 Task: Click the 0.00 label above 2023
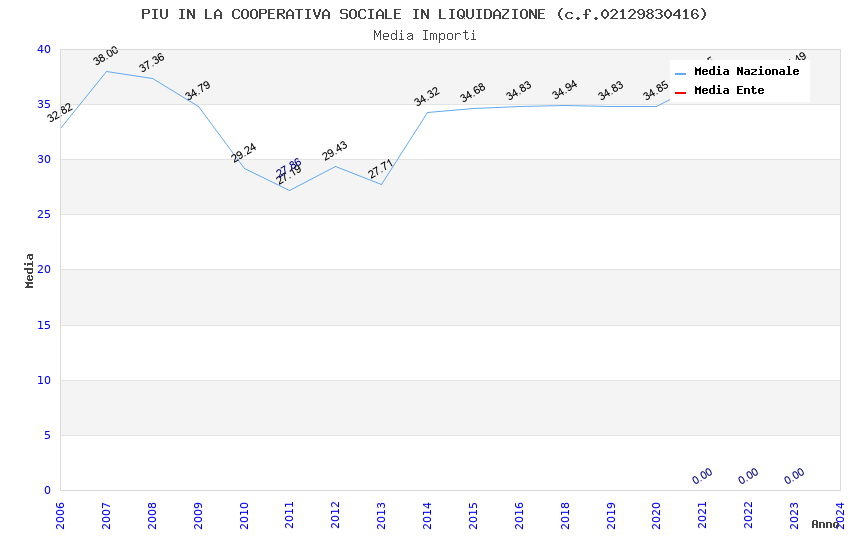click(x=794, y=476)
